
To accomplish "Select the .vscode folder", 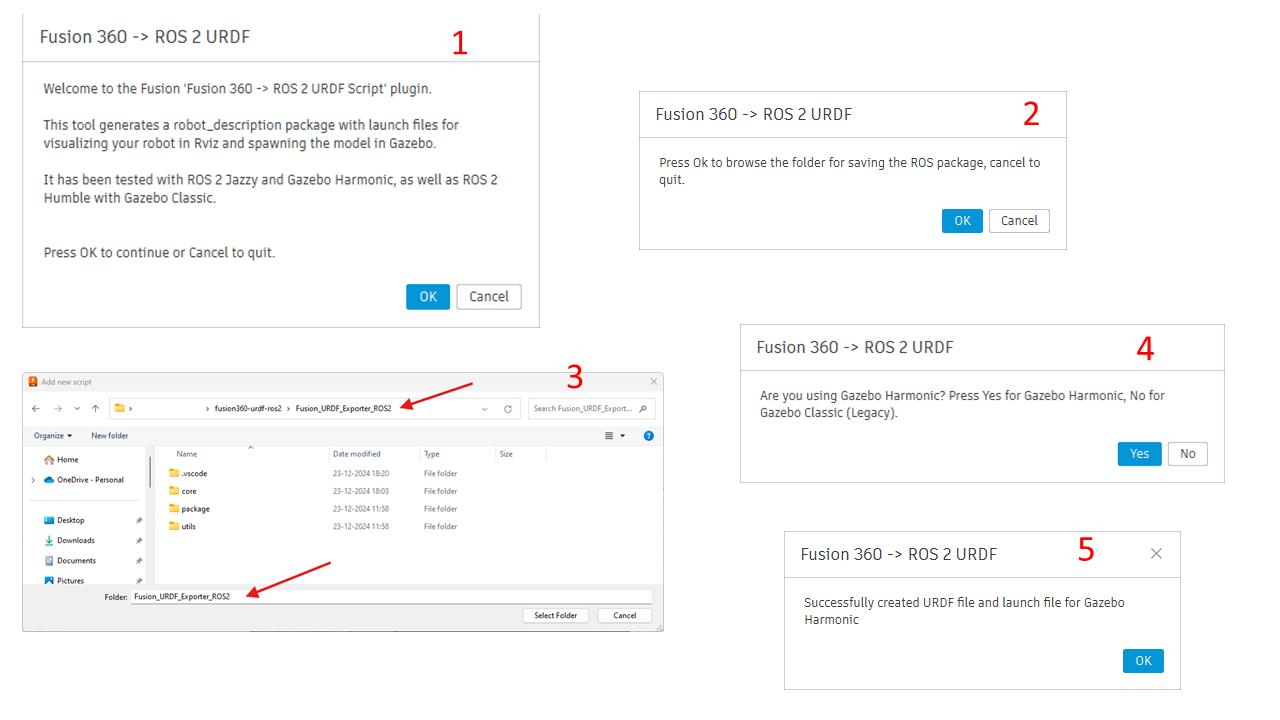I will click(194, 473).
